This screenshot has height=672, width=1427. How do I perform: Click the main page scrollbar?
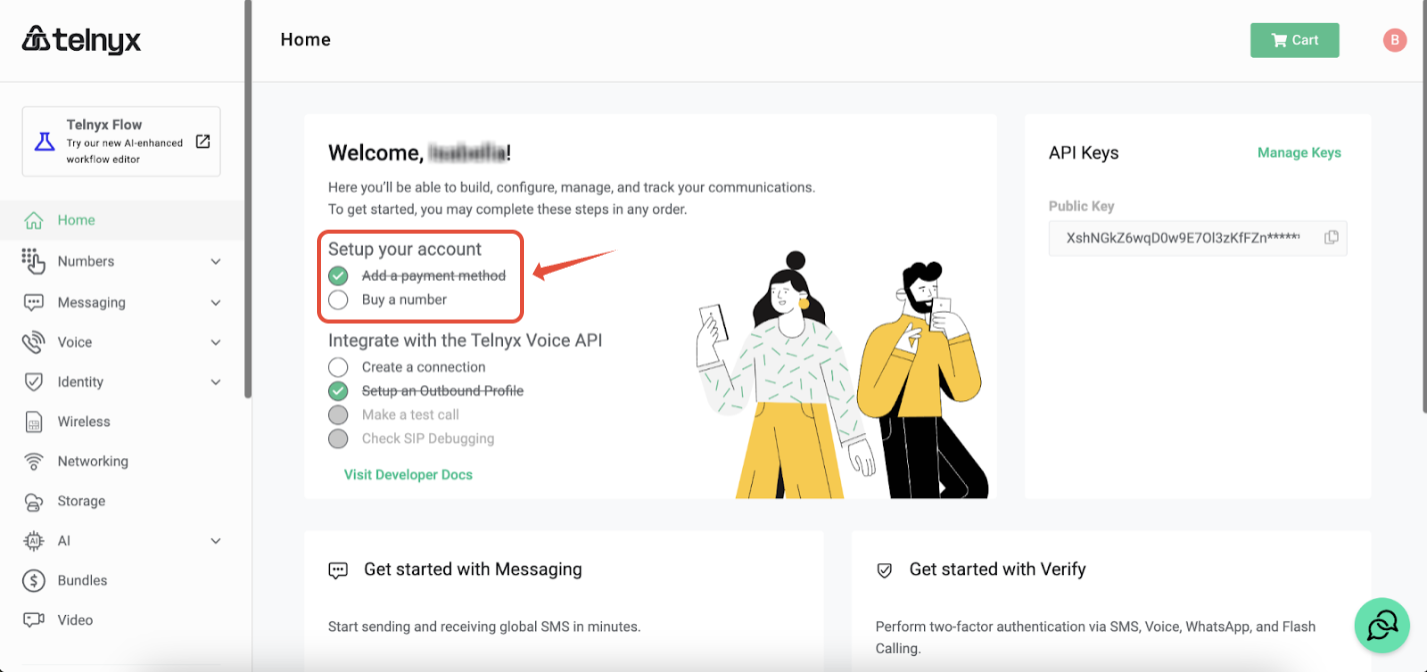point(1423,205)
